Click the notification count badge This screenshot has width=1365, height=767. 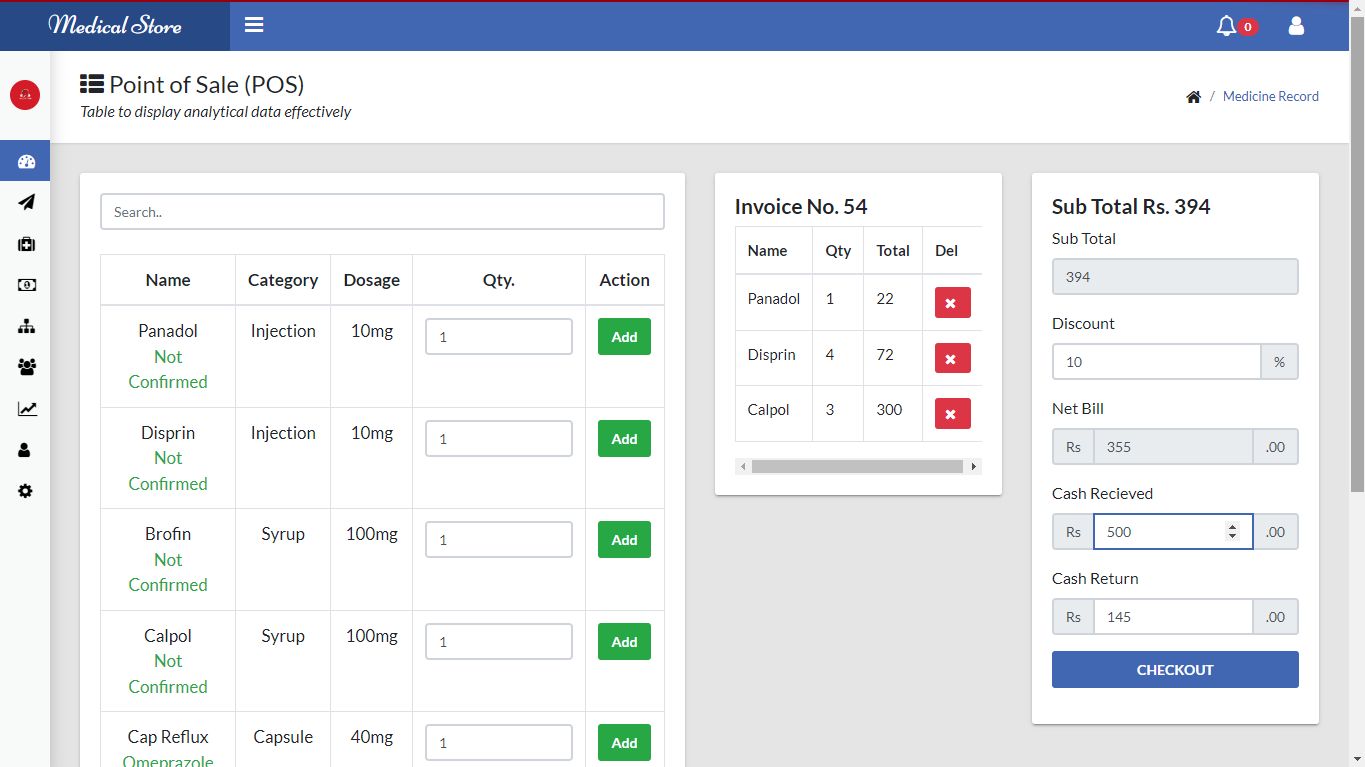1248,27
